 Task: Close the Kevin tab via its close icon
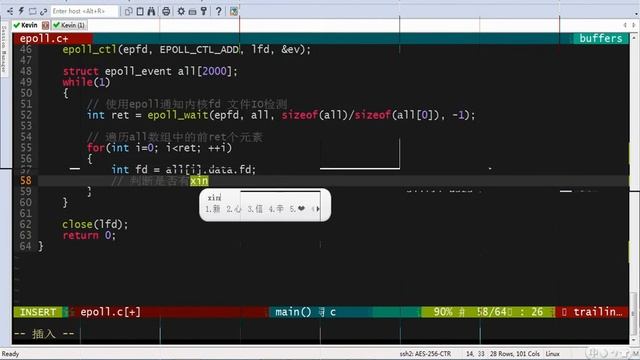45,25
